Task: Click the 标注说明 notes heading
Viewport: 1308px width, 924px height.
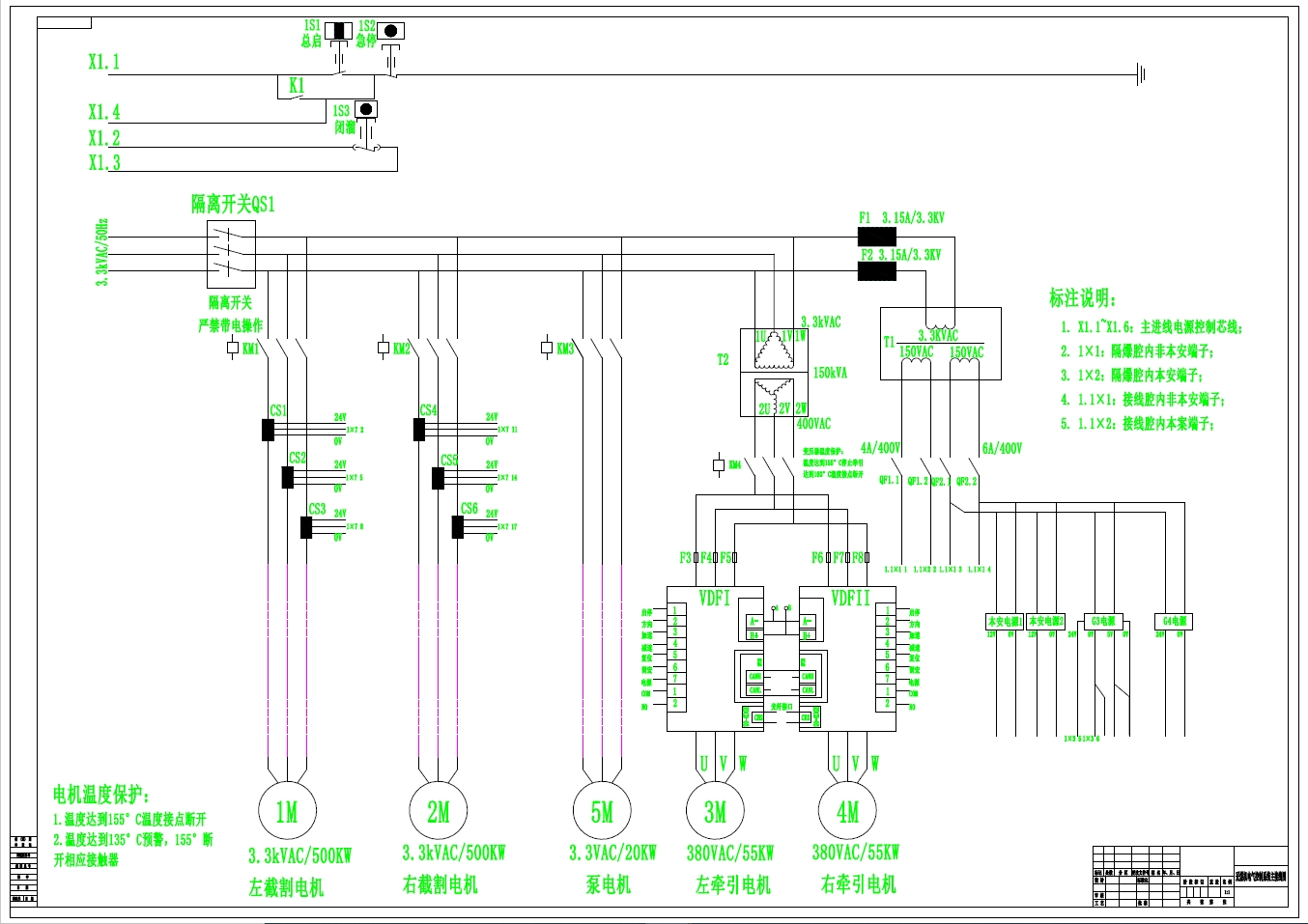Action: point(1082,298)
